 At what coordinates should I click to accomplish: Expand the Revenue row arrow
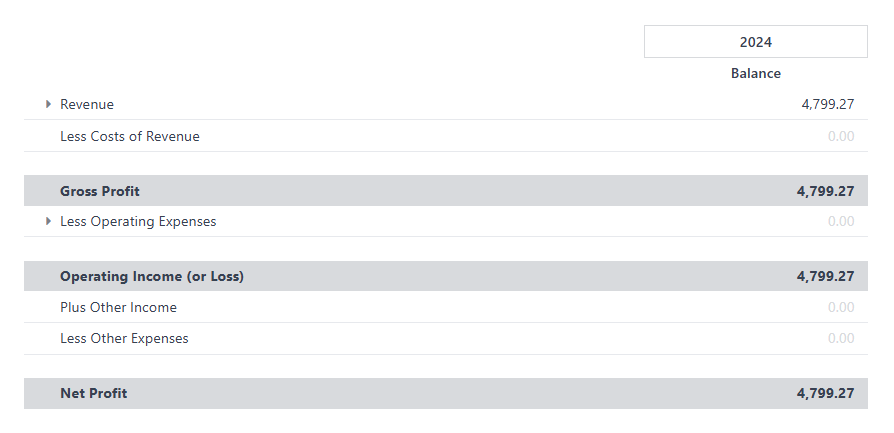click(48, 104)
